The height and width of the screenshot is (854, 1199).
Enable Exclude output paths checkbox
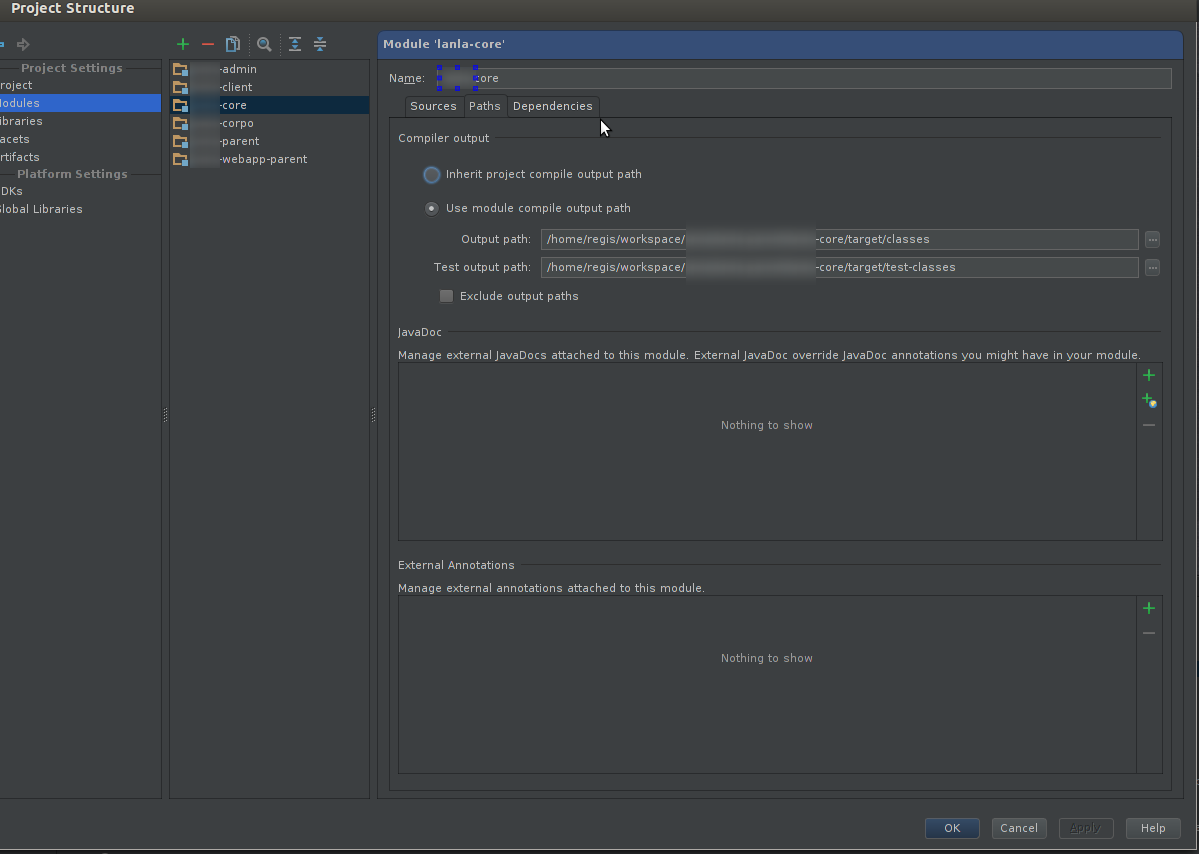447,297
